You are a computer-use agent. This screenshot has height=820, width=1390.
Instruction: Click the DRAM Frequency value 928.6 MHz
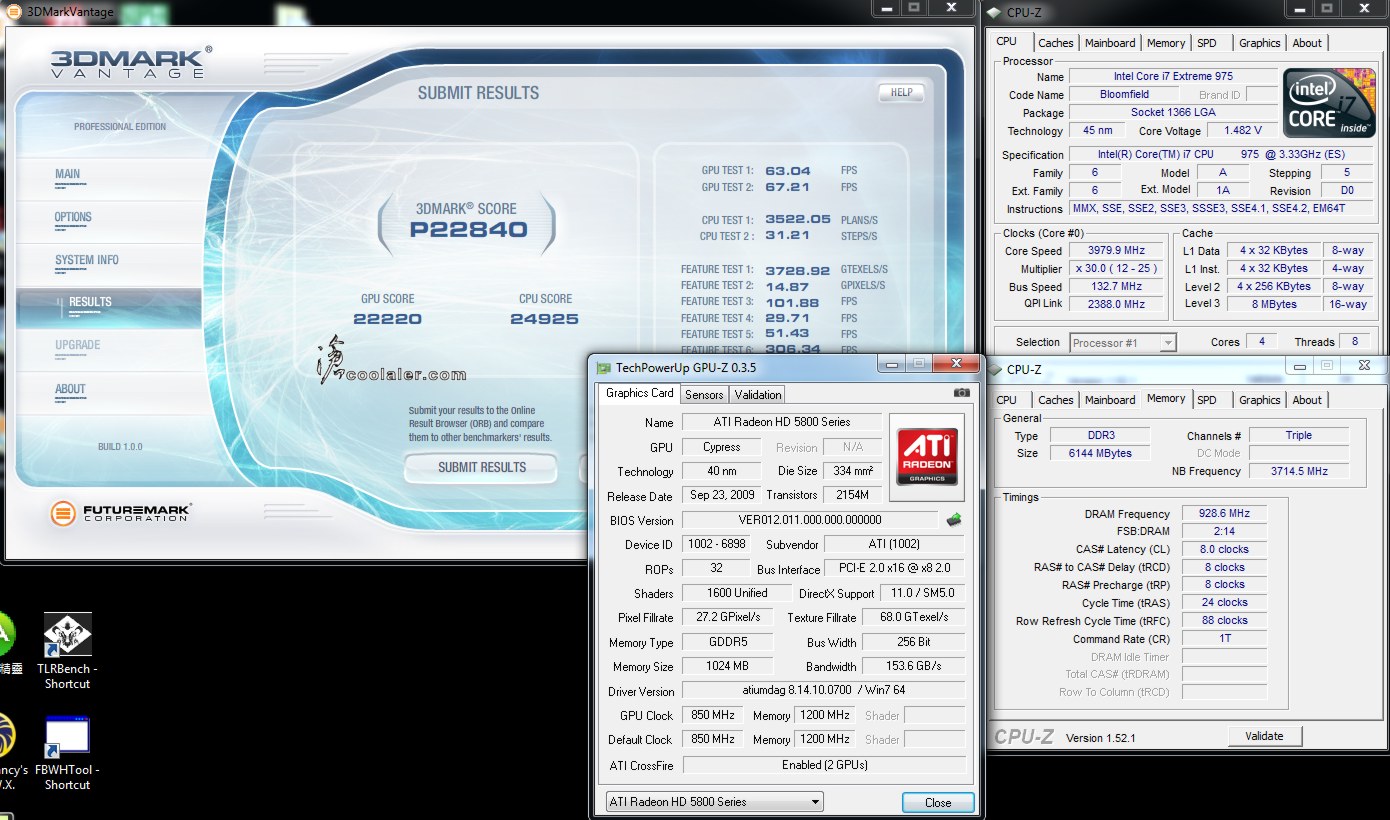1224,514
